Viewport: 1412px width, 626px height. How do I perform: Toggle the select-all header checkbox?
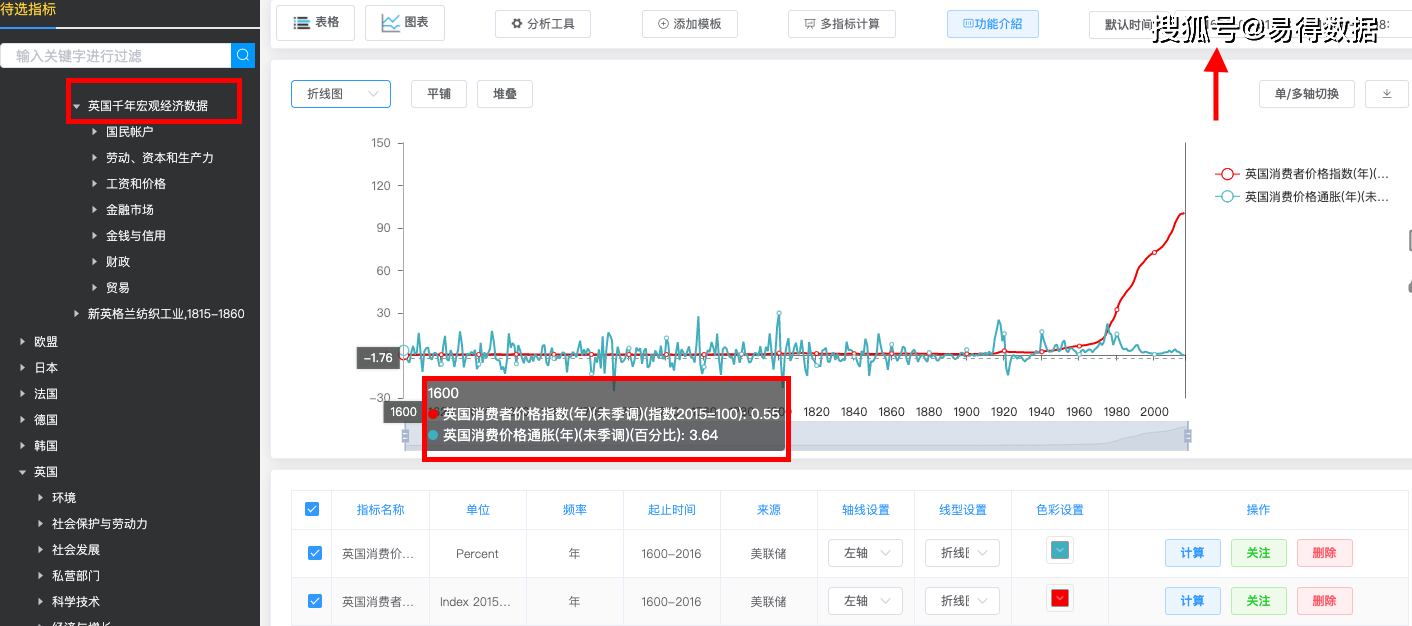(312, 509)
